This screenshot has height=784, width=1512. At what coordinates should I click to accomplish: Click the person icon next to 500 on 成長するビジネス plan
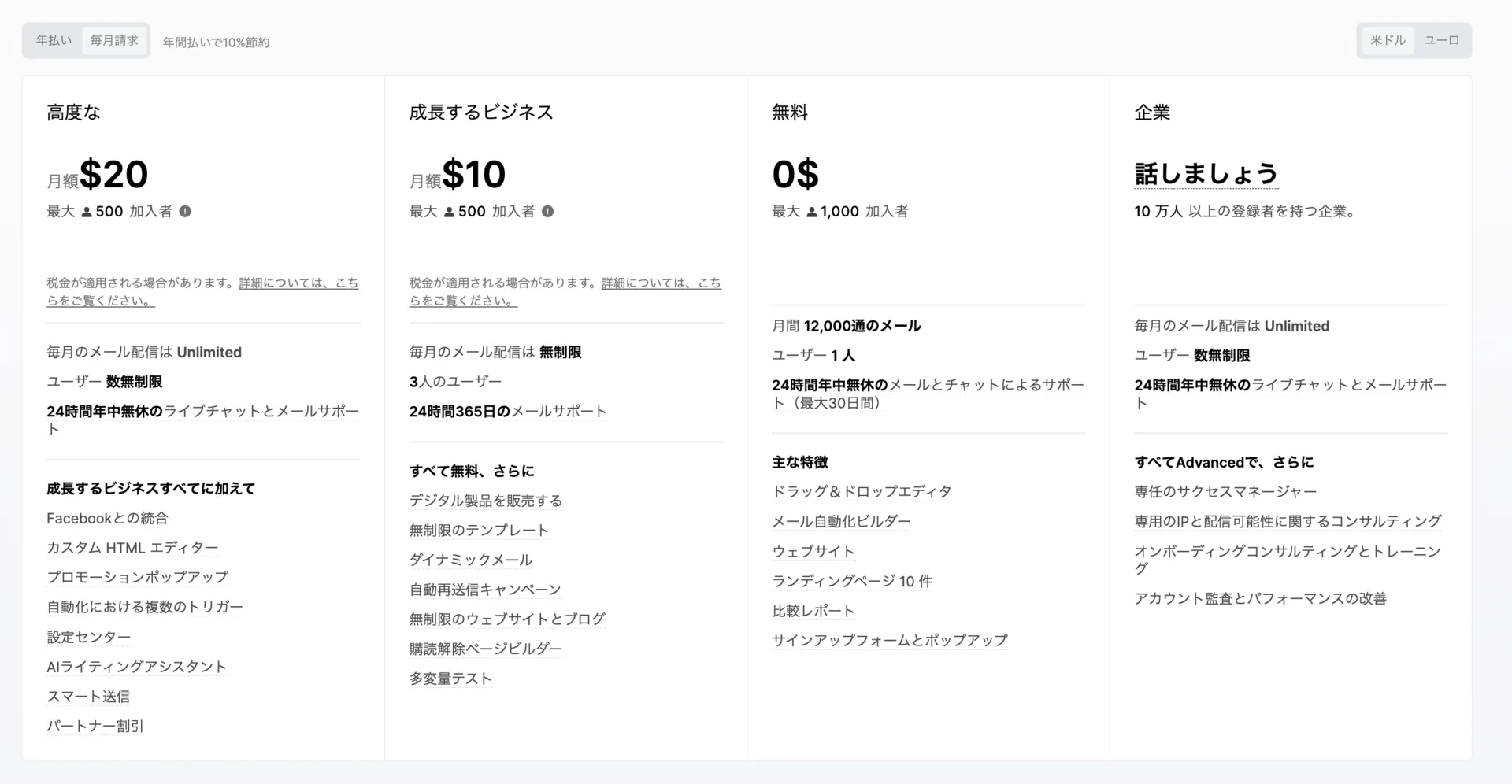448,210
